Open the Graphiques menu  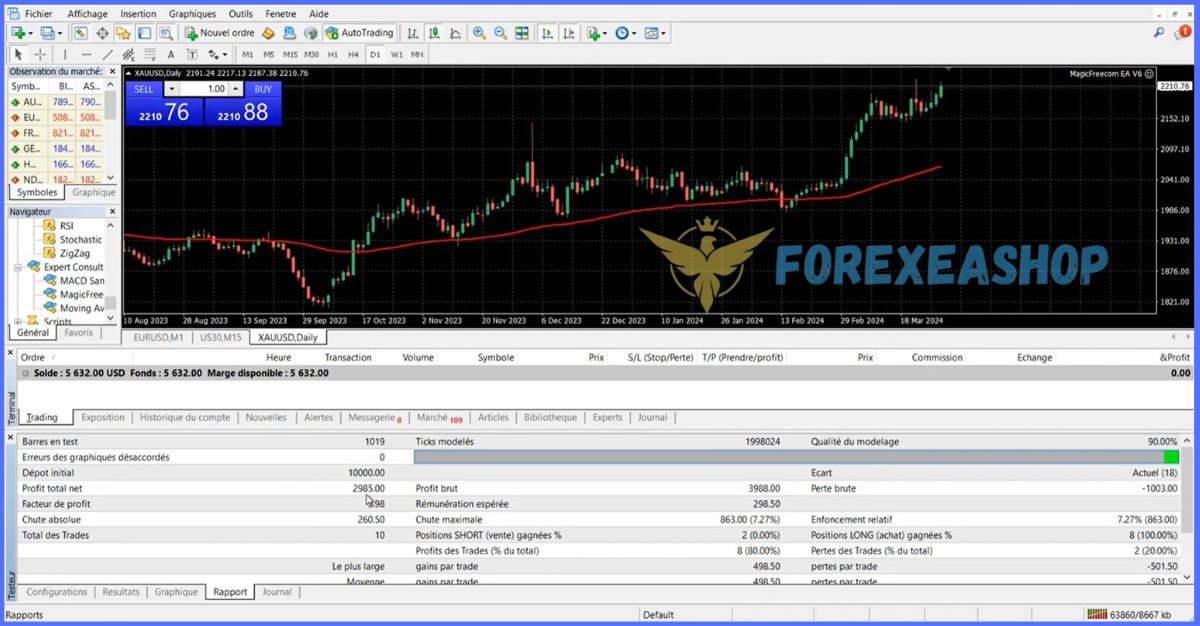(x=192, y=14)
